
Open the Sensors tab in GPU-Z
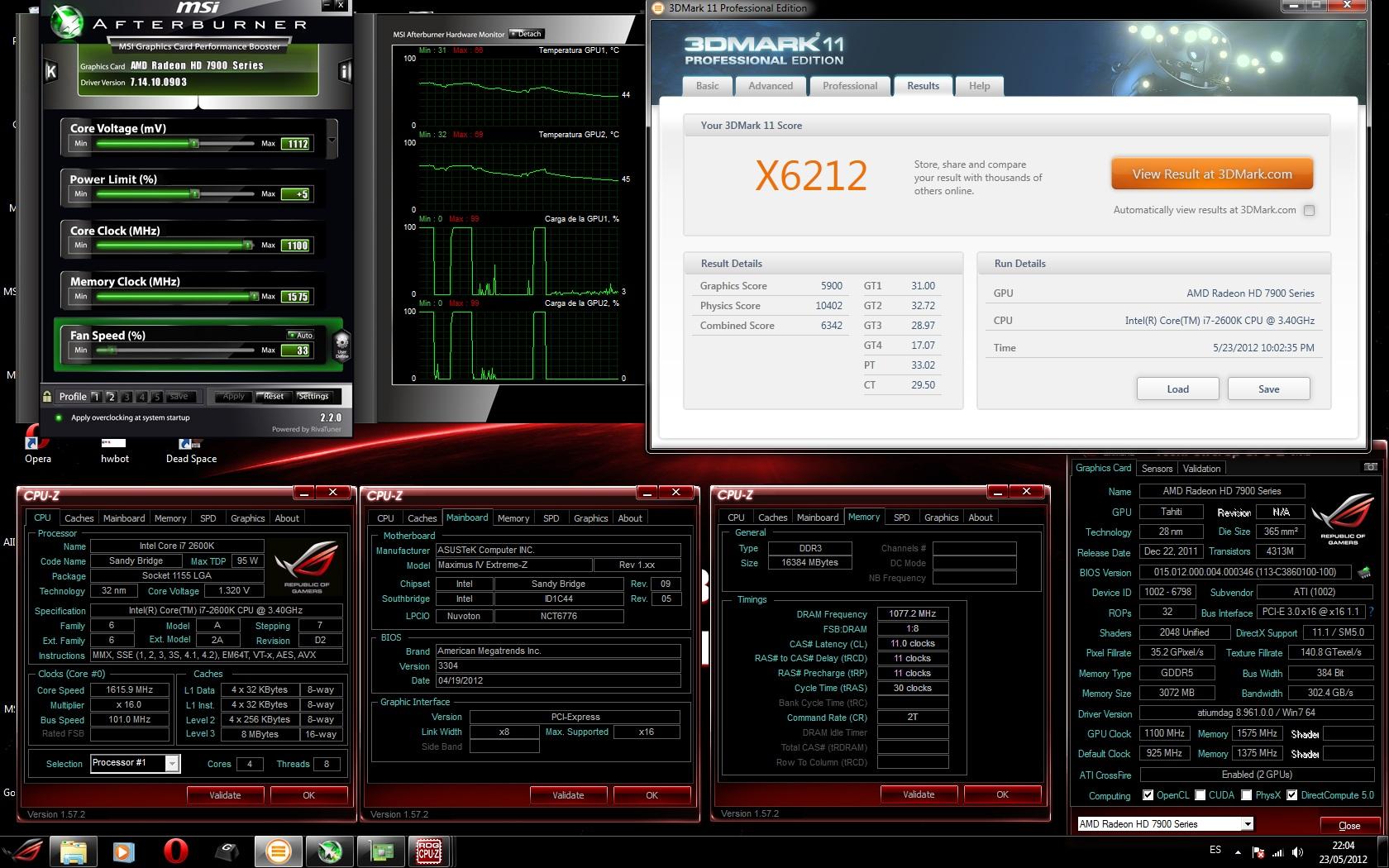point(1157,469)
